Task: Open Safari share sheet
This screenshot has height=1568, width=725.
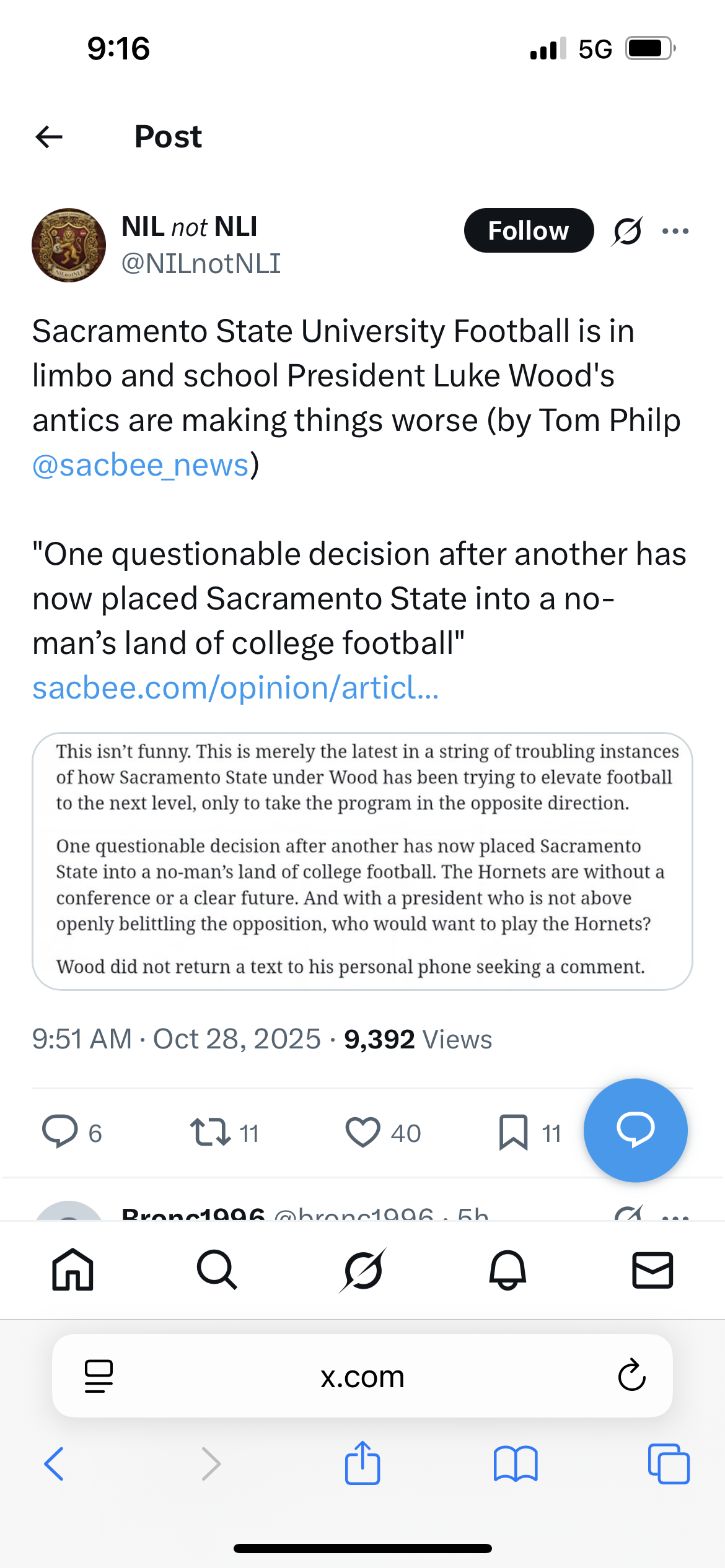Action: (x=362, y=1464)
